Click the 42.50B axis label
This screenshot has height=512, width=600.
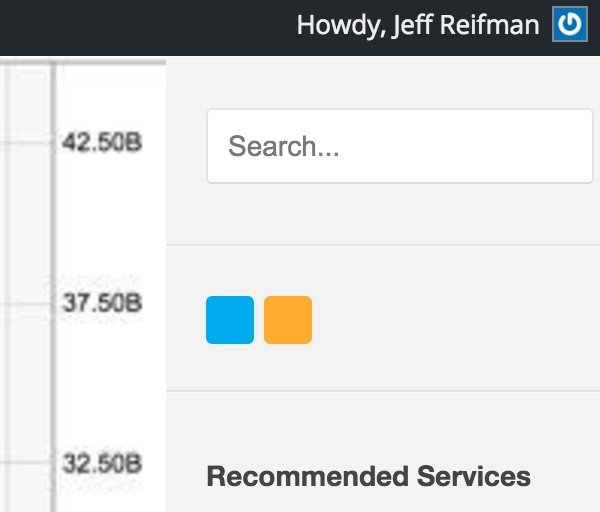(x=102, y=142)
